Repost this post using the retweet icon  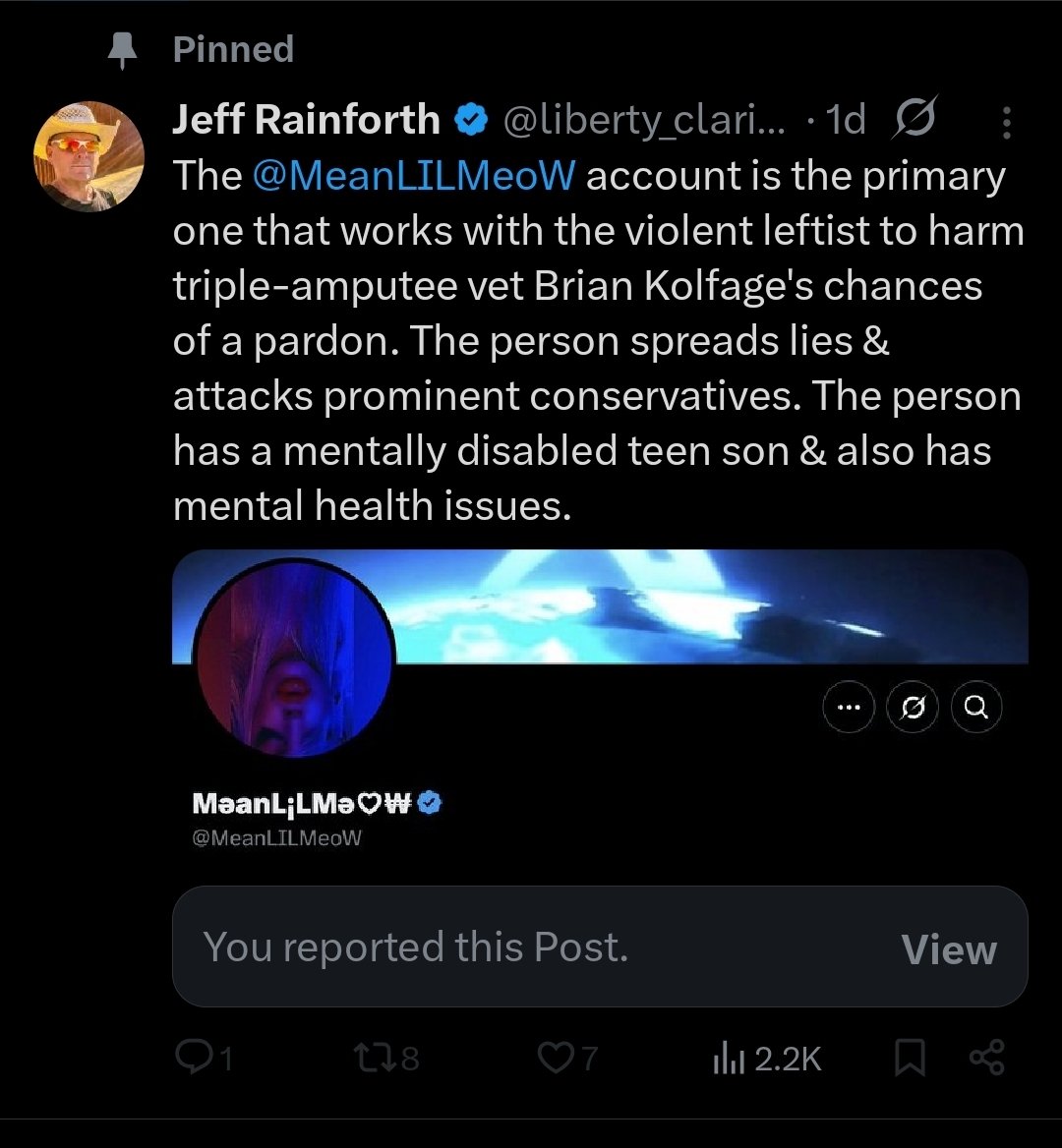(372, 1057)
